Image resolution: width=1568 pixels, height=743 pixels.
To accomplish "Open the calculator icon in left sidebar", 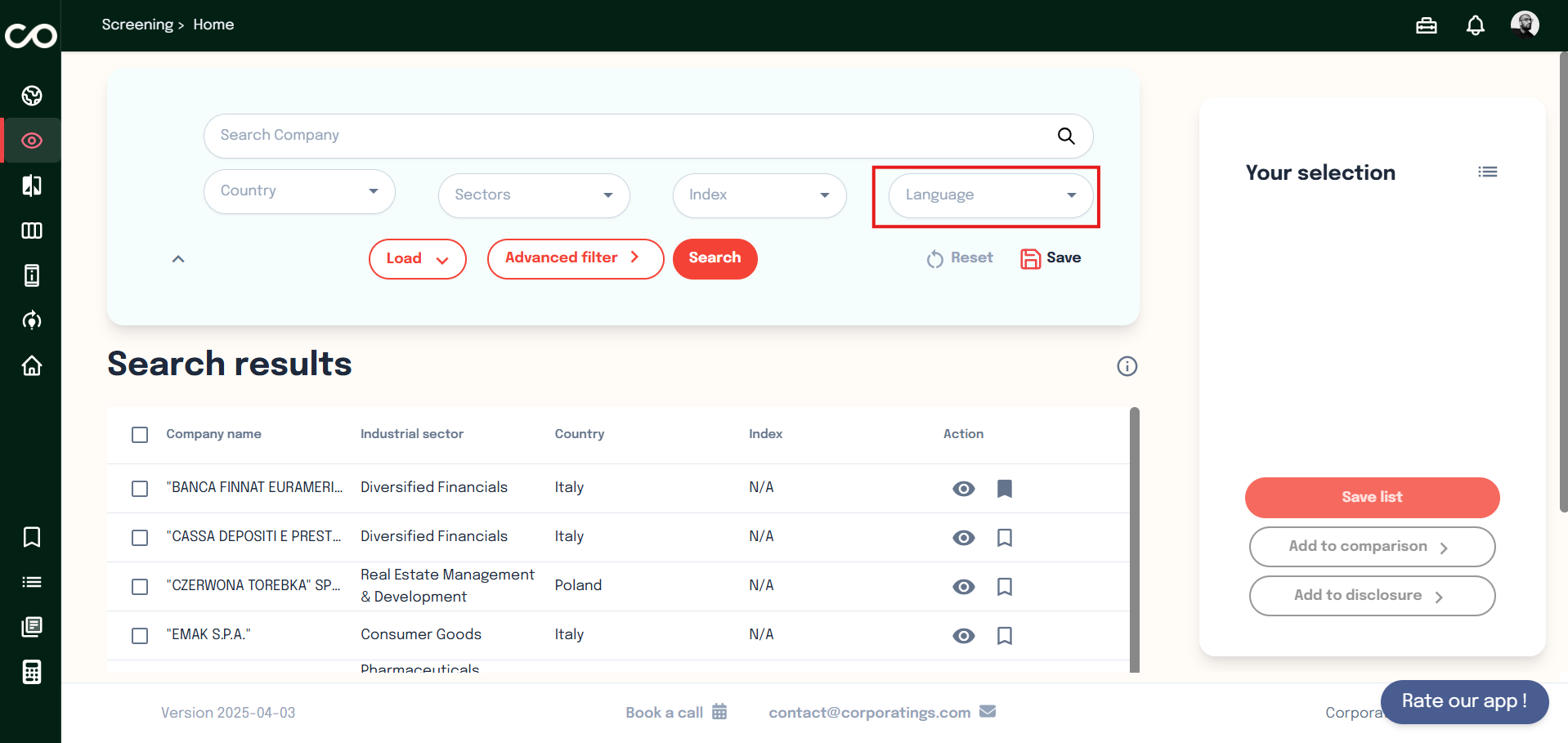I will 32,672.
